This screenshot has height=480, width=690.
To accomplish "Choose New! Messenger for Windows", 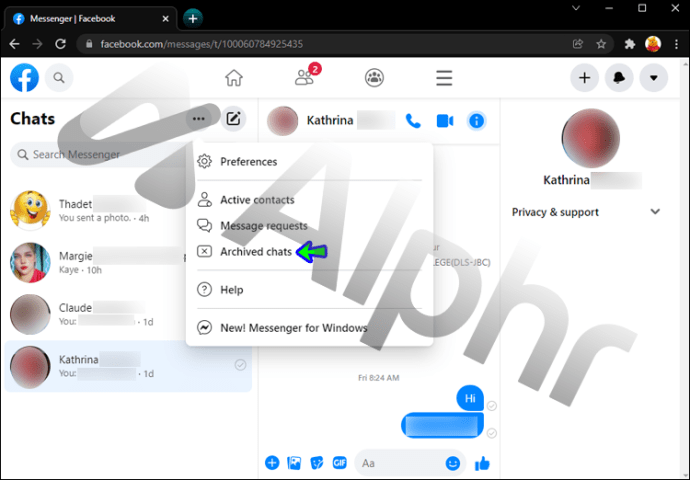I will pos(309,328).
